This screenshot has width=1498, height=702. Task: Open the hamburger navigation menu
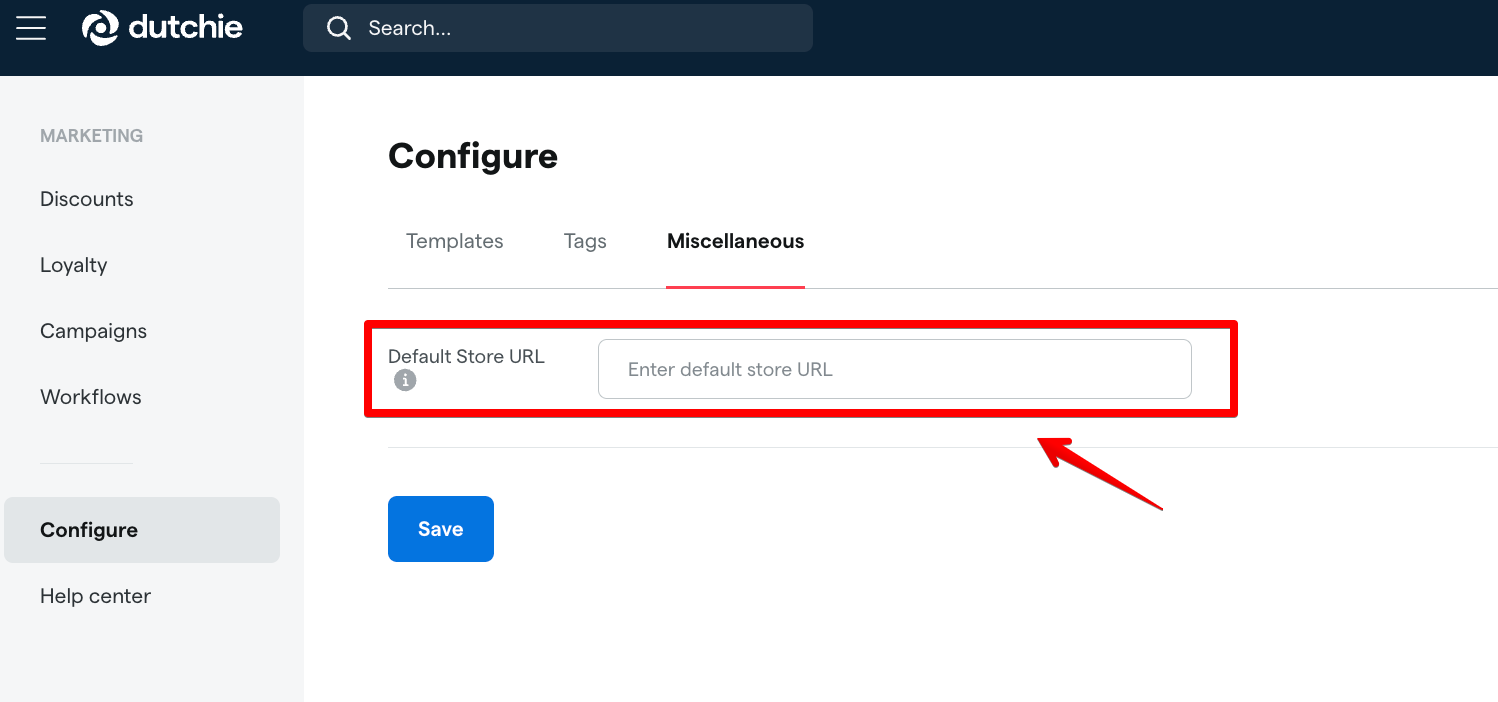pos(31,28)
